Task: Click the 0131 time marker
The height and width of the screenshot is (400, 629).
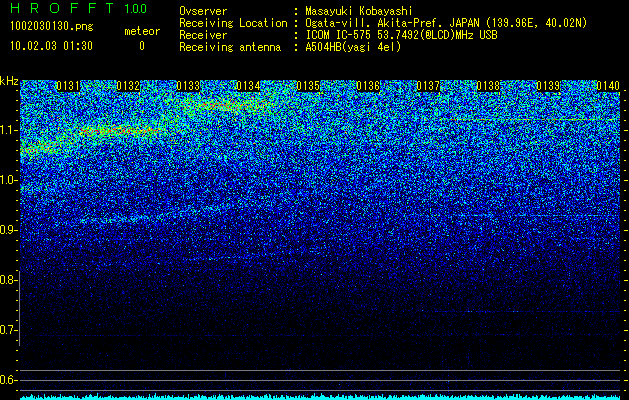Action: [68, 86]
